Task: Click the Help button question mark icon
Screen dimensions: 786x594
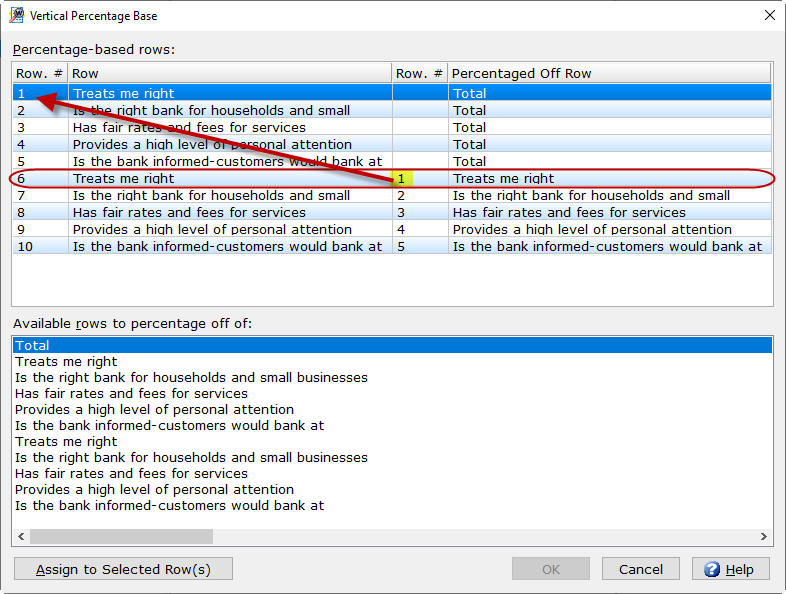Action: pos(712,569)
